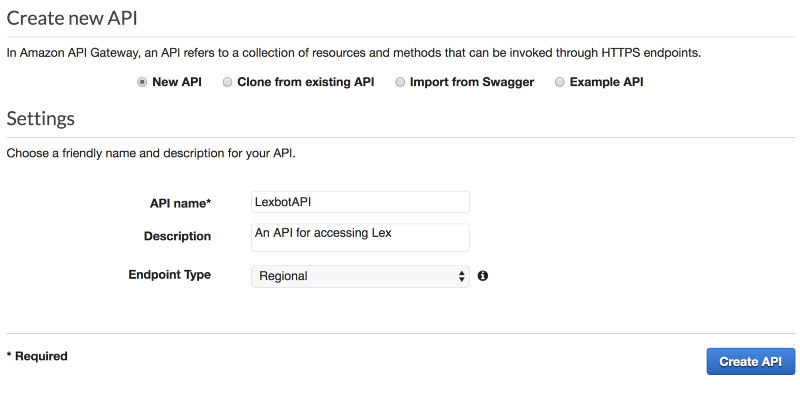Screen dimensions: 800x397
Task: Focus the API name field containing LexbotAPI
Action: (x=360, y=202)
